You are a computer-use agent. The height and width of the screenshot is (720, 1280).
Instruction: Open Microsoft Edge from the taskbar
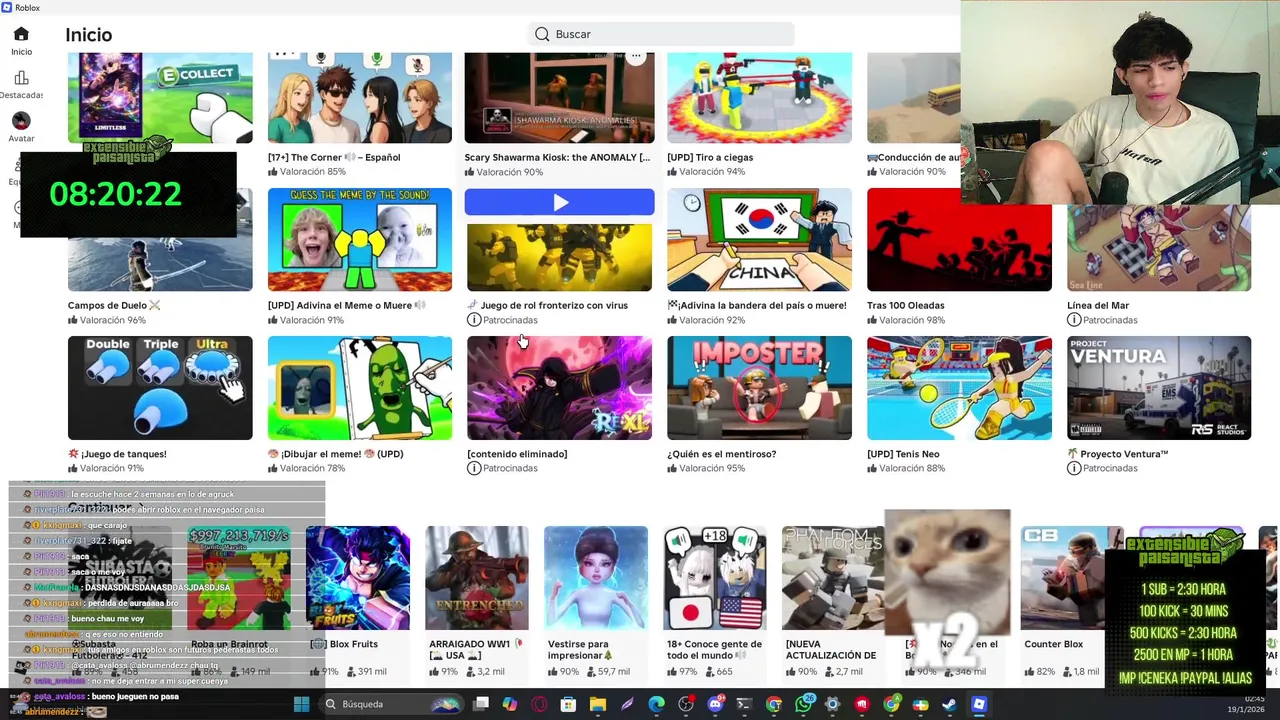(x=656, y=704)
